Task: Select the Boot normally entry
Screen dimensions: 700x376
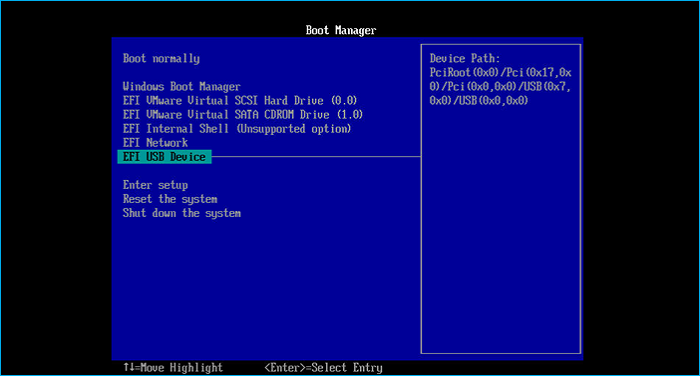Action: coord(161,58)
